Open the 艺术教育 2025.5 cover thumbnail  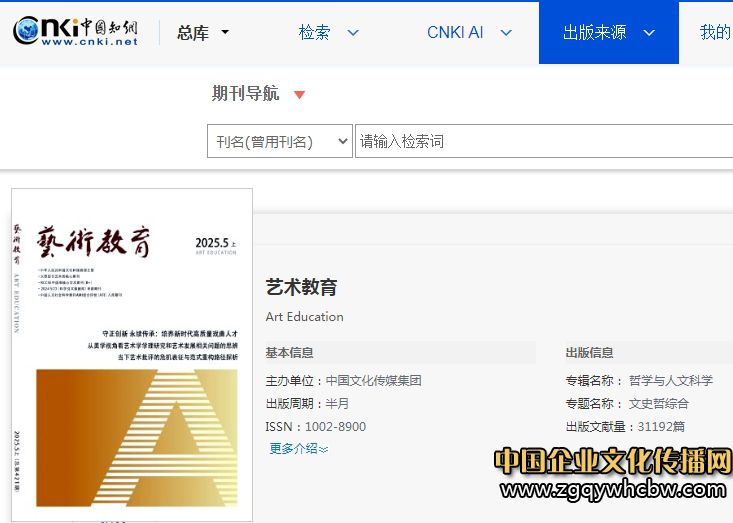click(x=131, y=355)
